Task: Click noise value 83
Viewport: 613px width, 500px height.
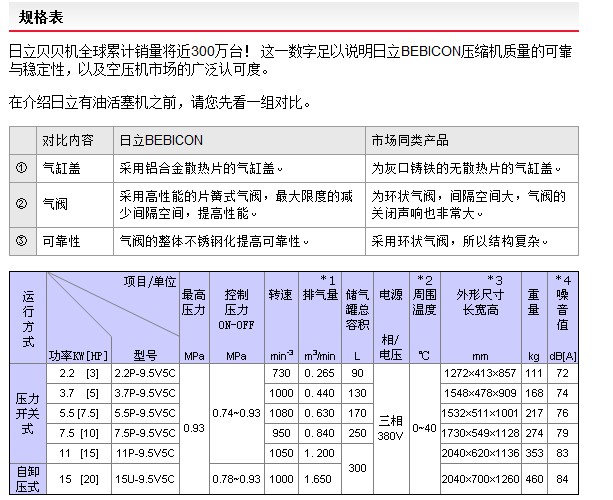Action: pyautogui.click(x=563, y=453)
